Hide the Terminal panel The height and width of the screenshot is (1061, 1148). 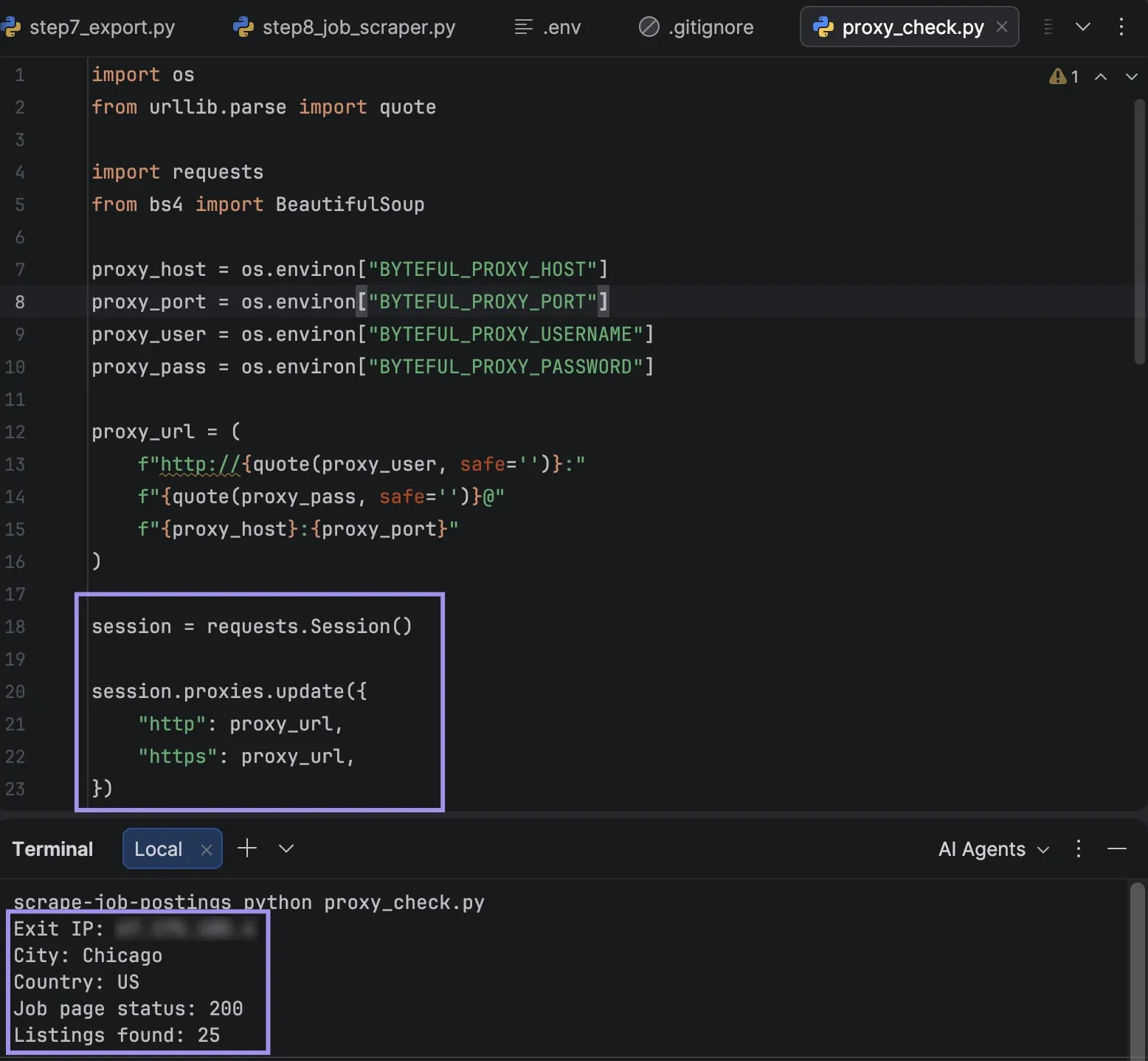click(1117, 849)
